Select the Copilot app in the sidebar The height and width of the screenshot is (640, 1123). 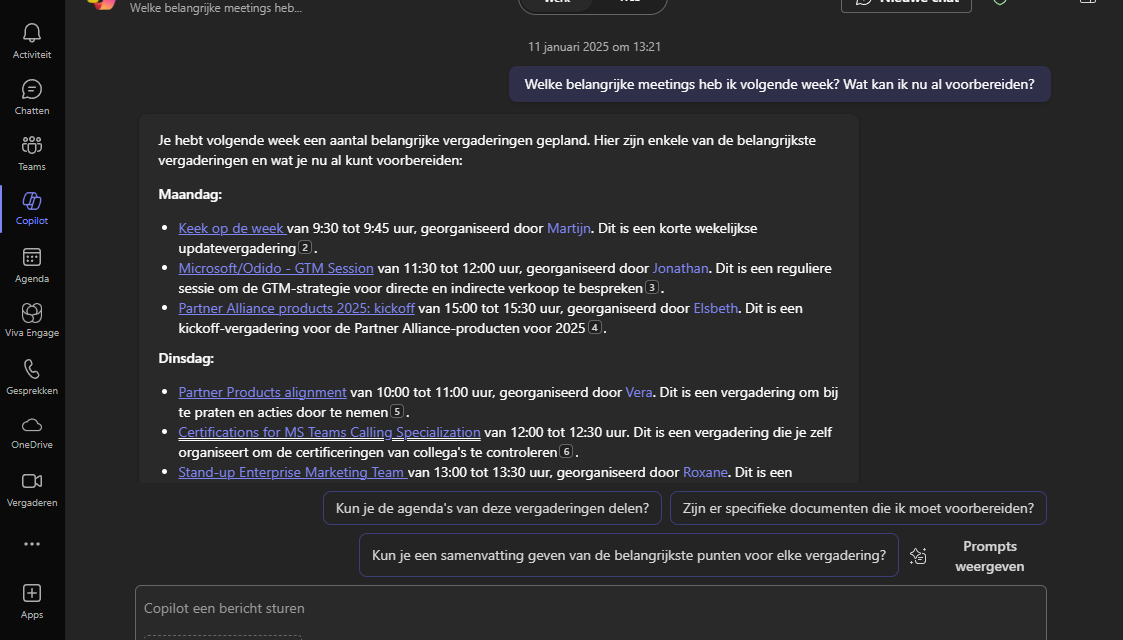[32, 208]
